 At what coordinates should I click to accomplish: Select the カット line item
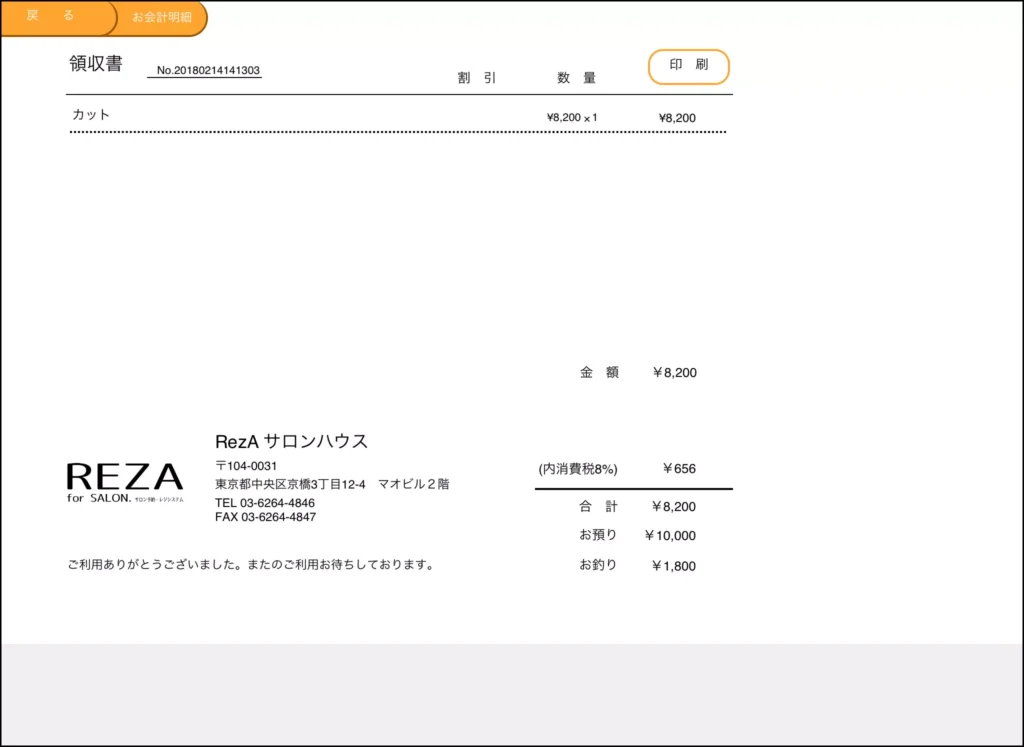click(x=91, y=115)
